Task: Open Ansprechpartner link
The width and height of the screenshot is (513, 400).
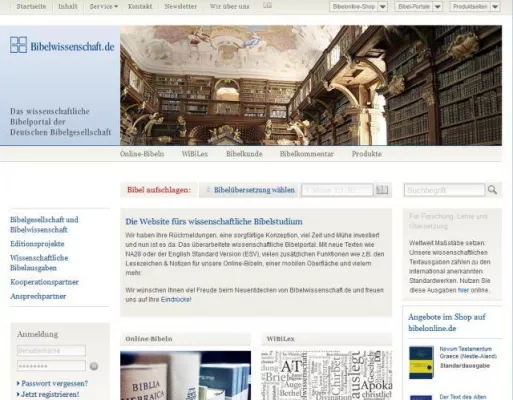Action: coord(38,296)
